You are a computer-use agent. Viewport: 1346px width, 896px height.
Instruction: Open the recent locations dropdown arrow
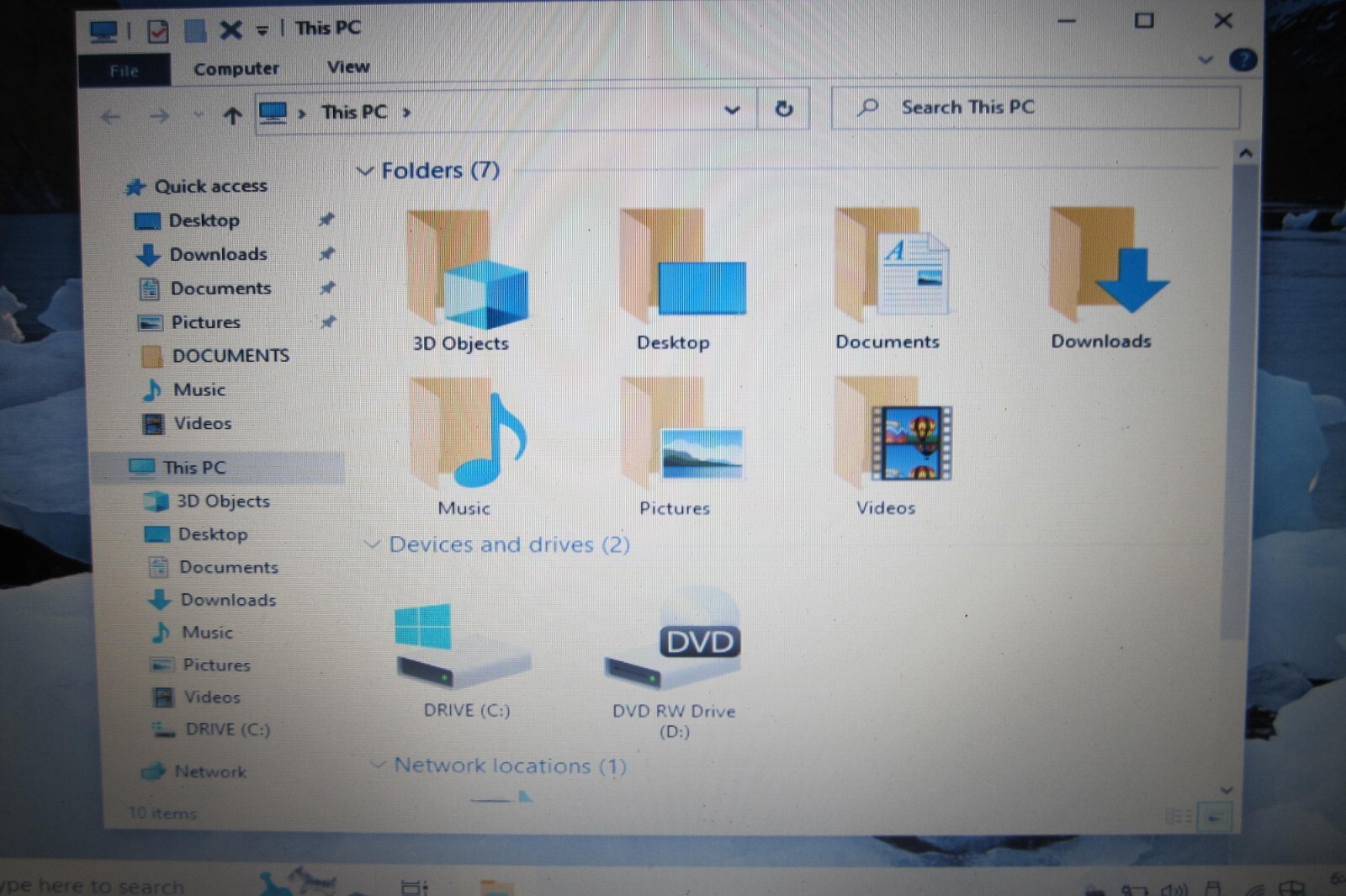[199, 114]
